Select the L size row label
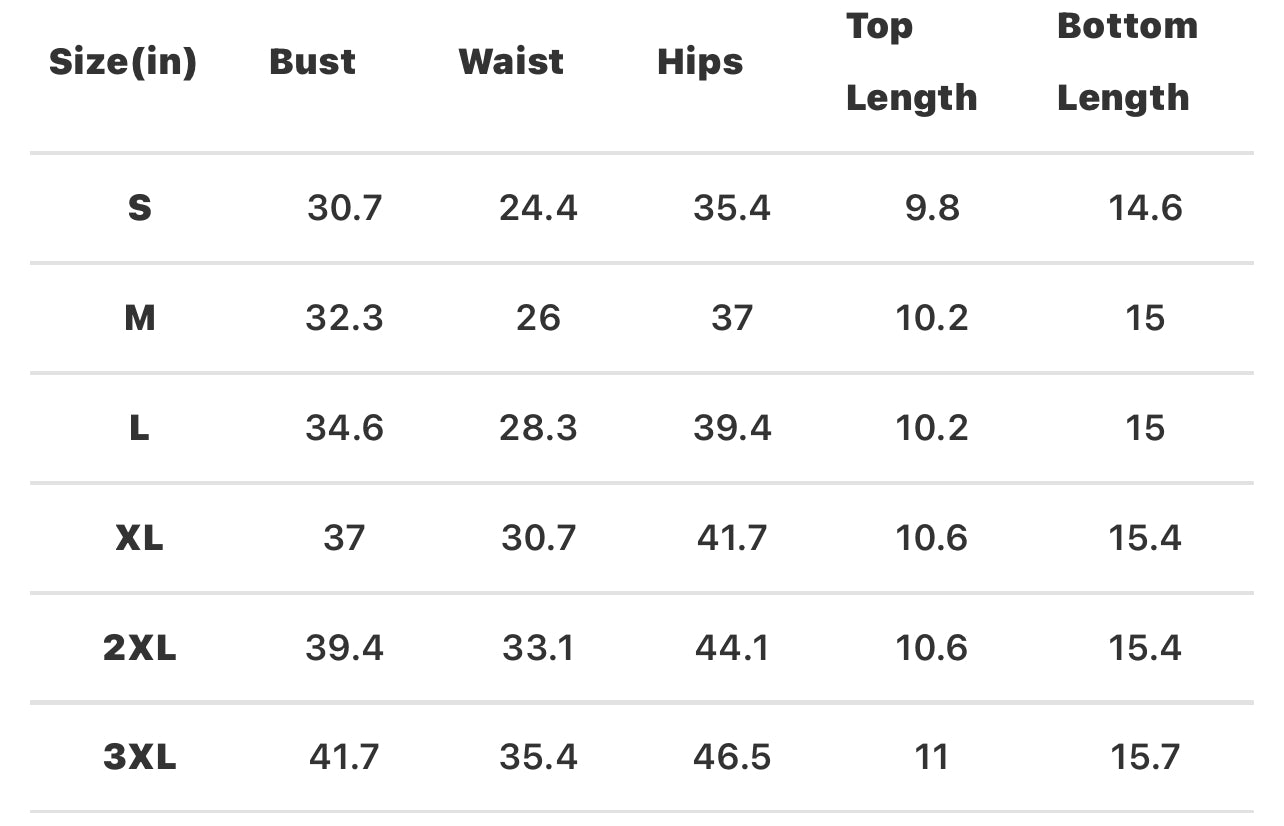Screen dimensions: 1284x826 pos(139,428)
